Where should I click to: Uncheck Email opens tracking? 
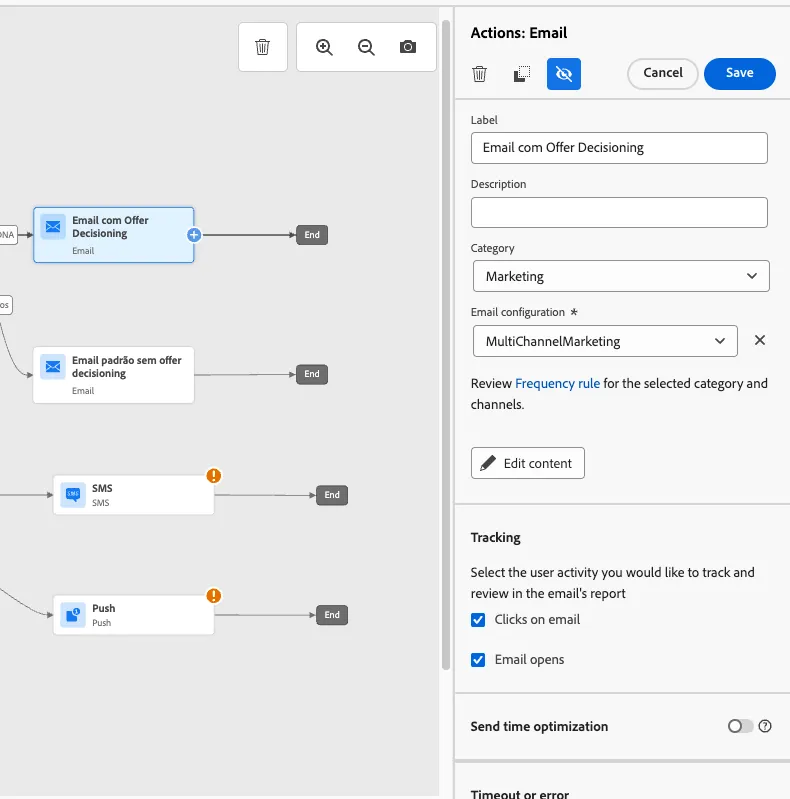tap(478, 660)
